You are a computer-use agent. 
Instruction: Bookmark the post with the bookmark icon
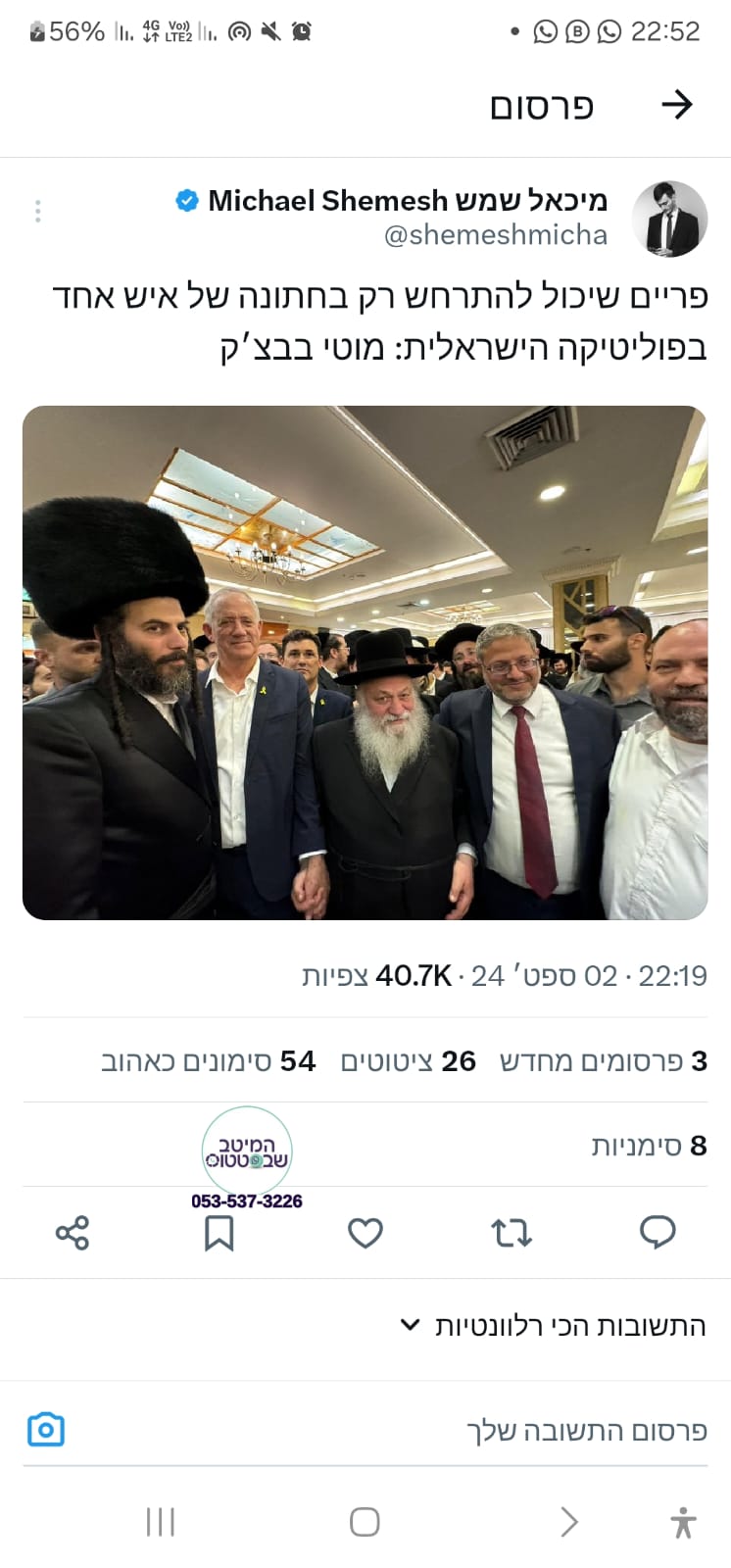tap(219, 1233)
